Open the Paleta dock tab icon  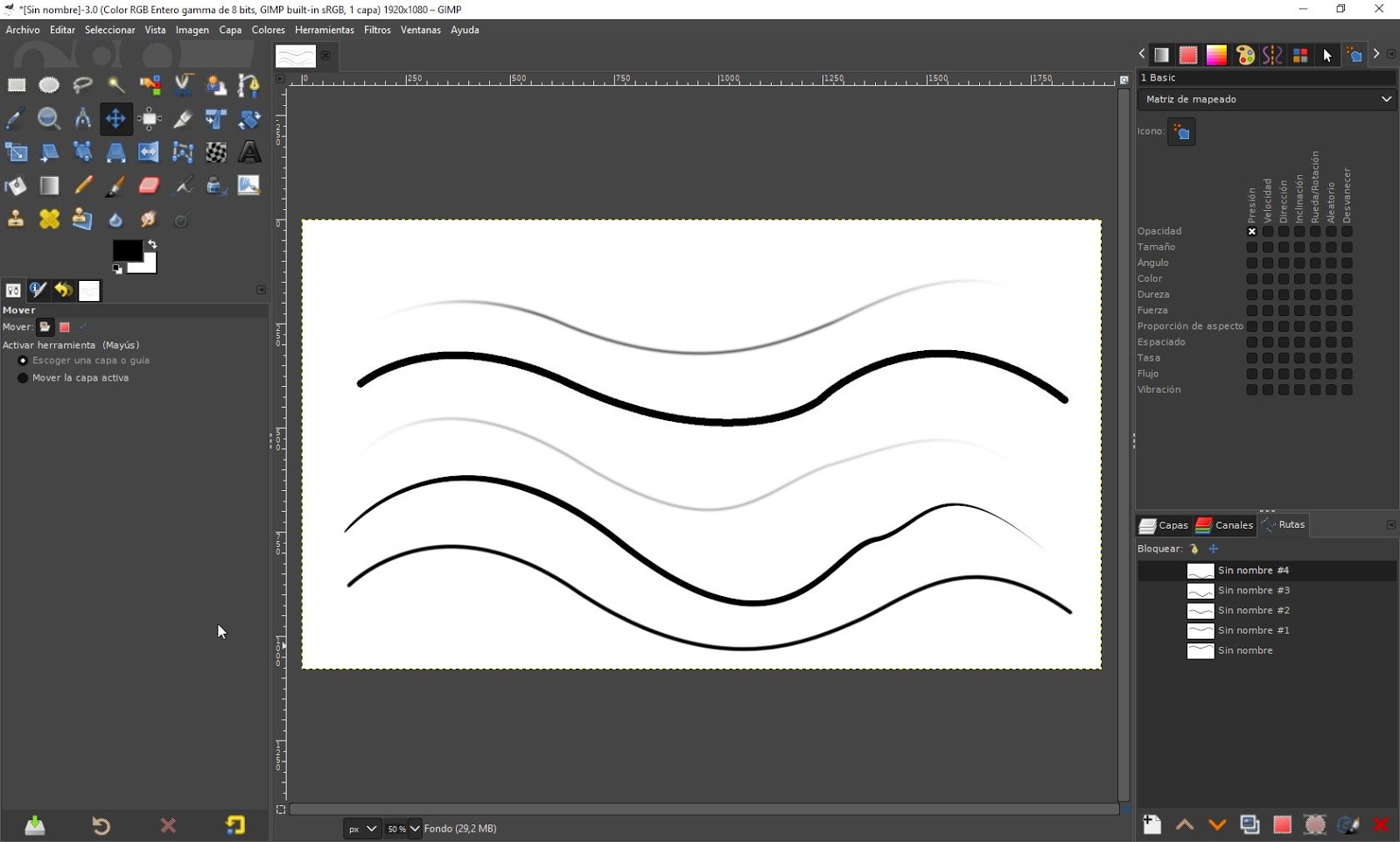click(x=1244, y=54)
